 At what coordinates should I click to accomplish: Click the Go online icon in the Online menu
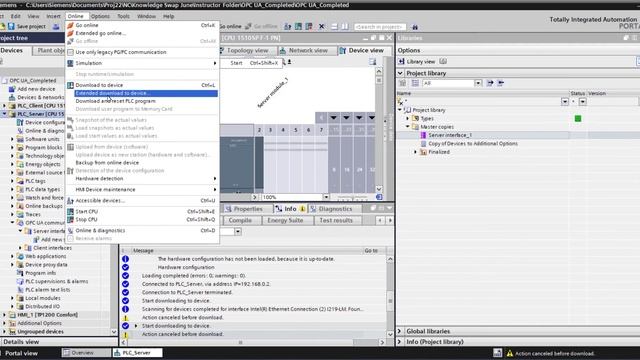click(70, 25)
